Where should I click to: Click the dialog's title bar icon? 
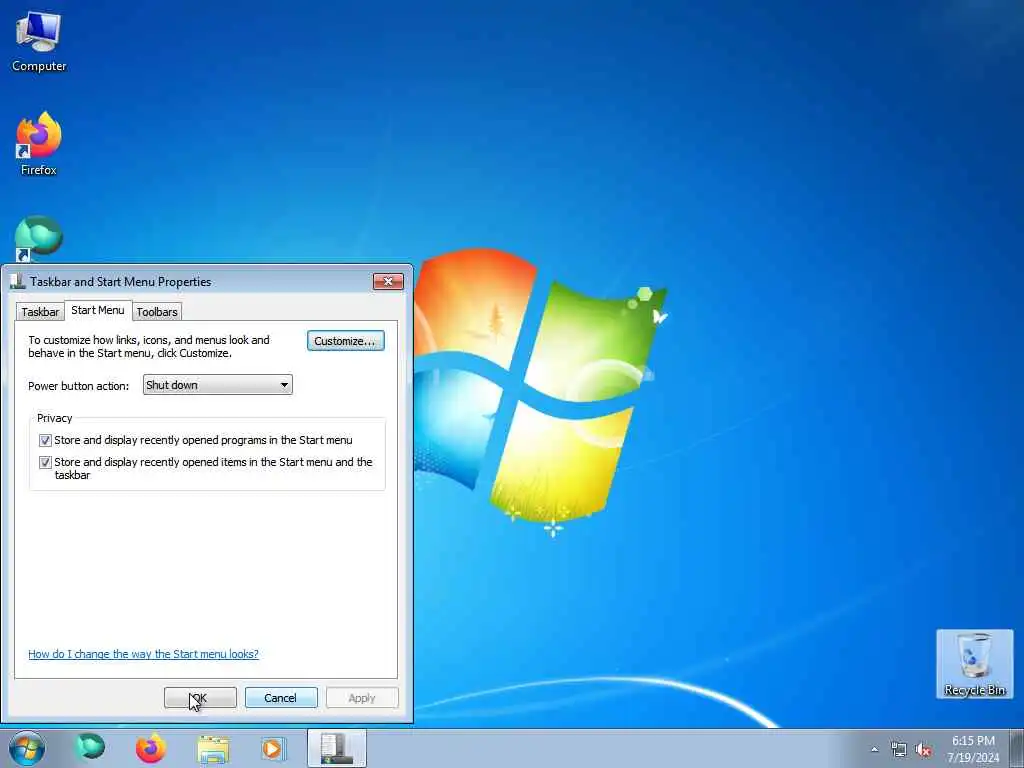pos(18,281)
